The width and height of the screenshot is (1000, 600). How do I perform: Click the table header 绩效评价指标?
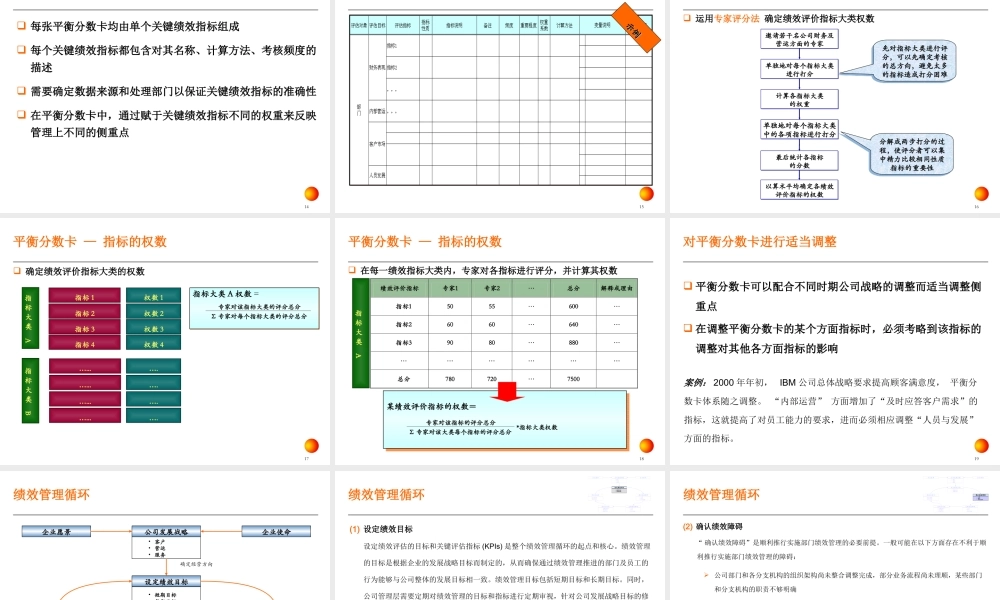coord(399,288)
